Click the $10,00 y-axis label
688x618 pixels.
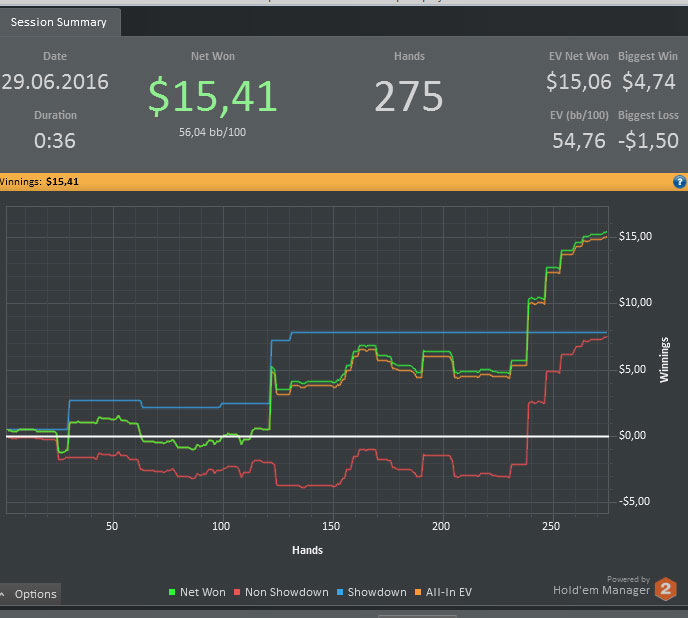pos(635,302)
